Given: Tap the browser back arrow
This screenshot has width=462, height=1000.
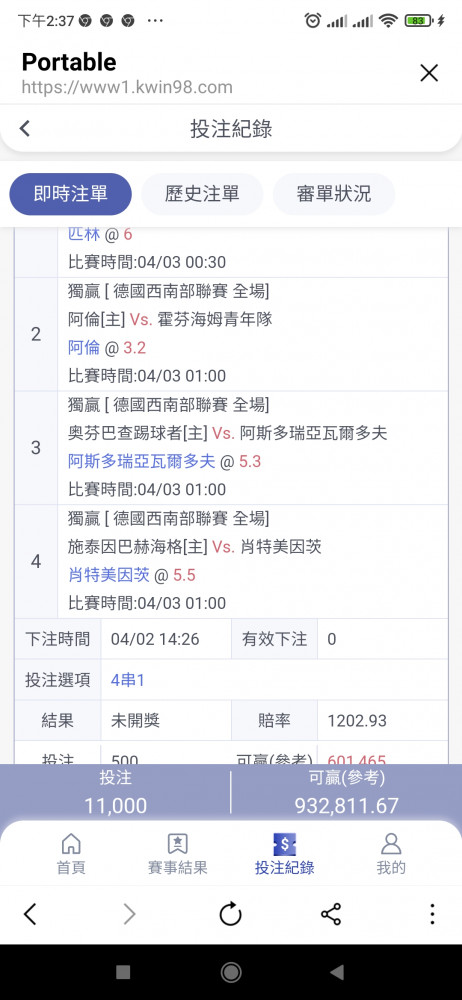Looking at the screenshot, I should (30, 915).
